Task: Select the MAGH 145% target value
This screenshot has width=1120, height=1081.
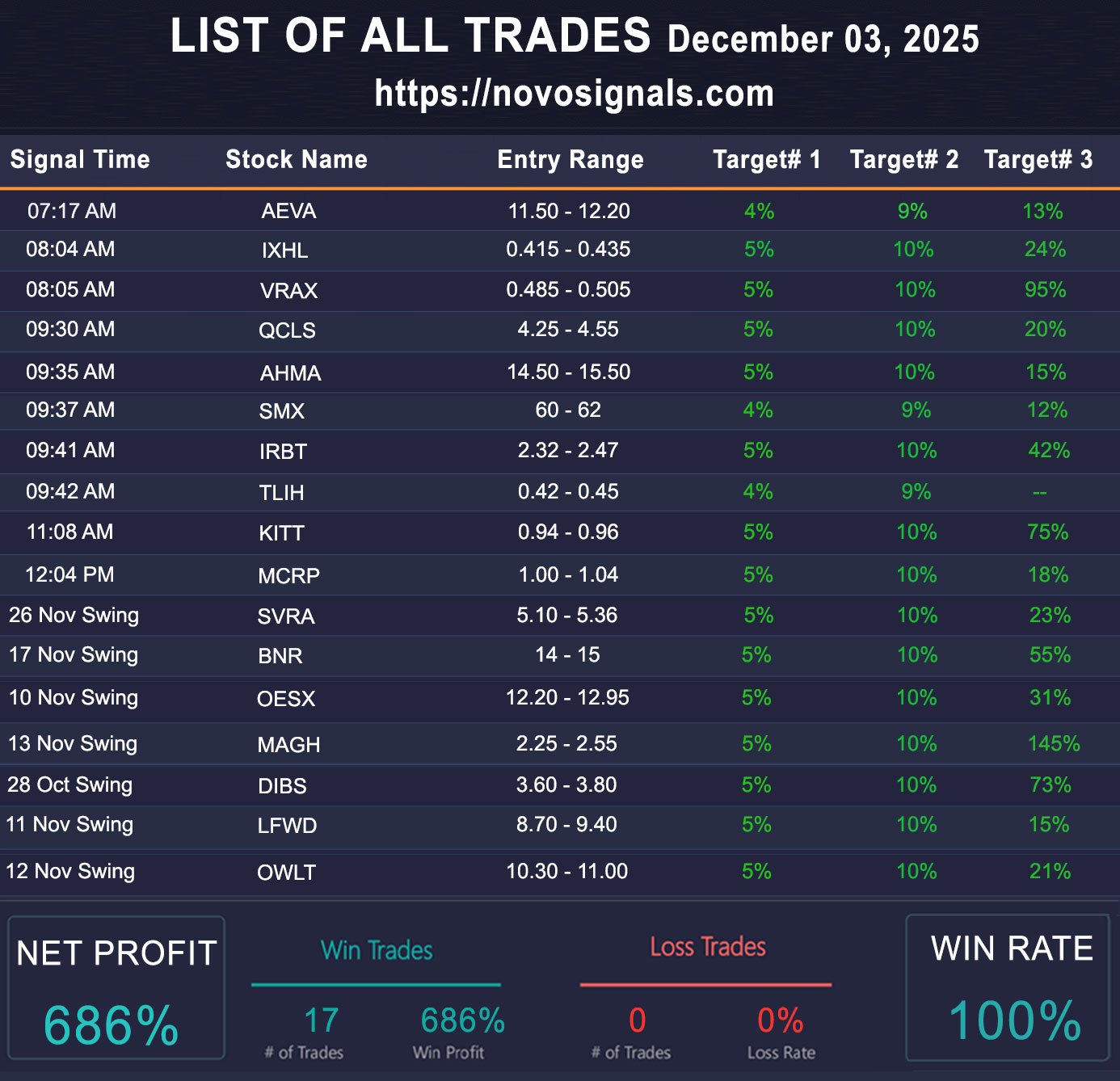Action: point(1053,743)
